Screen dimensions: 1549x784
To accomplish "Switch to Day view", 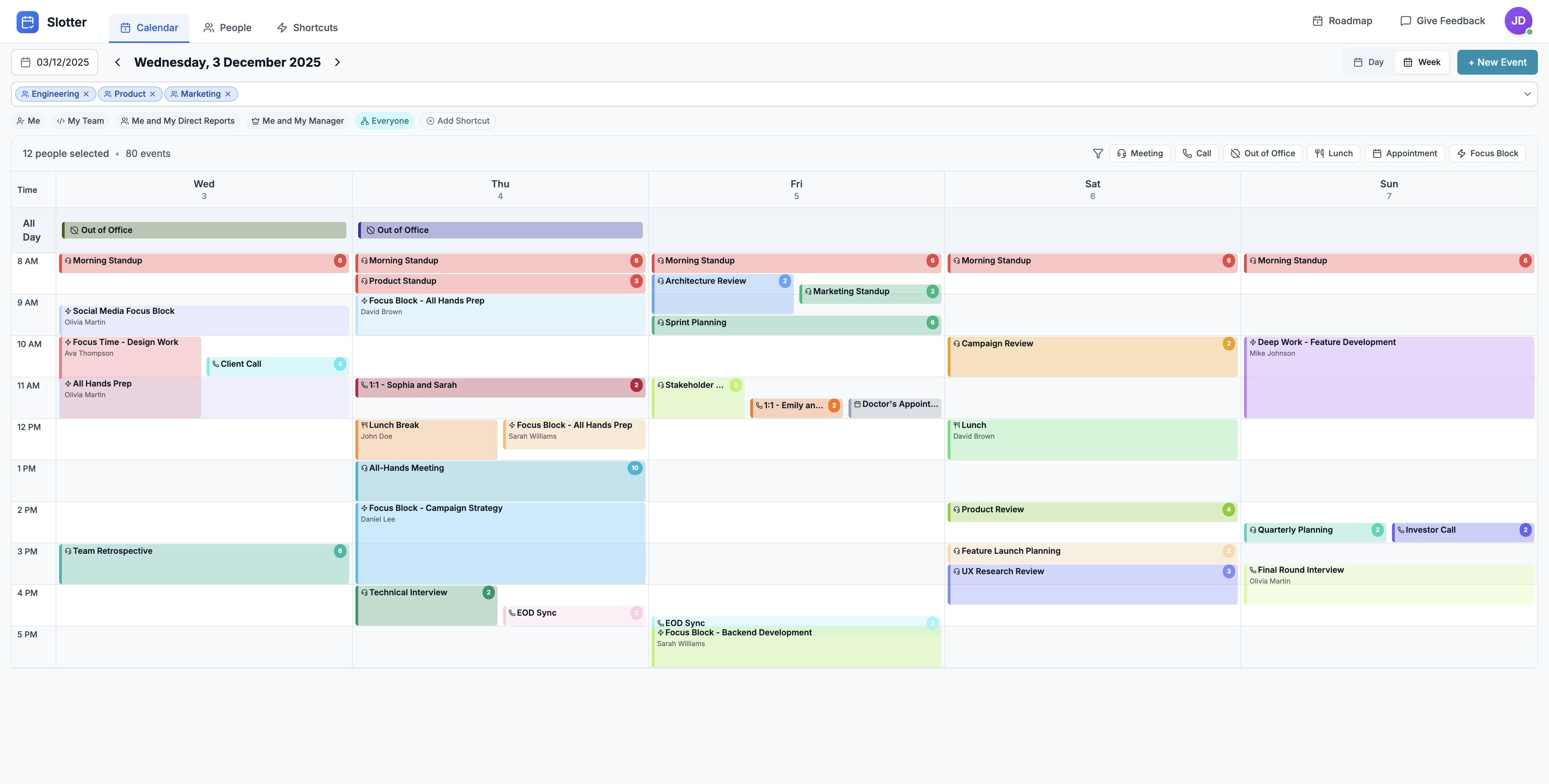I will 1368,63.
